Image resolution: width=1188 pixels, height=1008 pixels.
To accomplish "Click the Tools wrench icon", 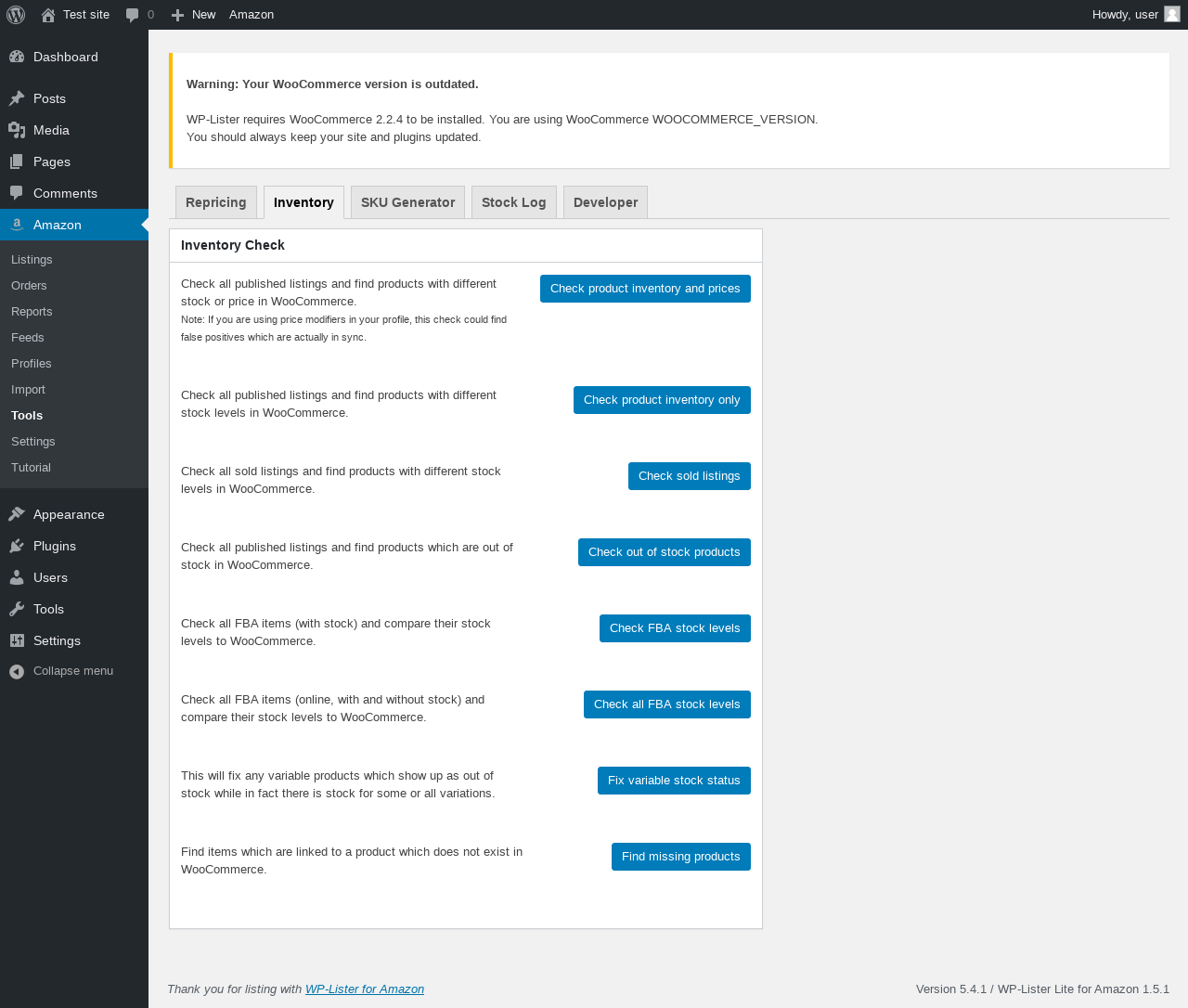I will point(17,609).
